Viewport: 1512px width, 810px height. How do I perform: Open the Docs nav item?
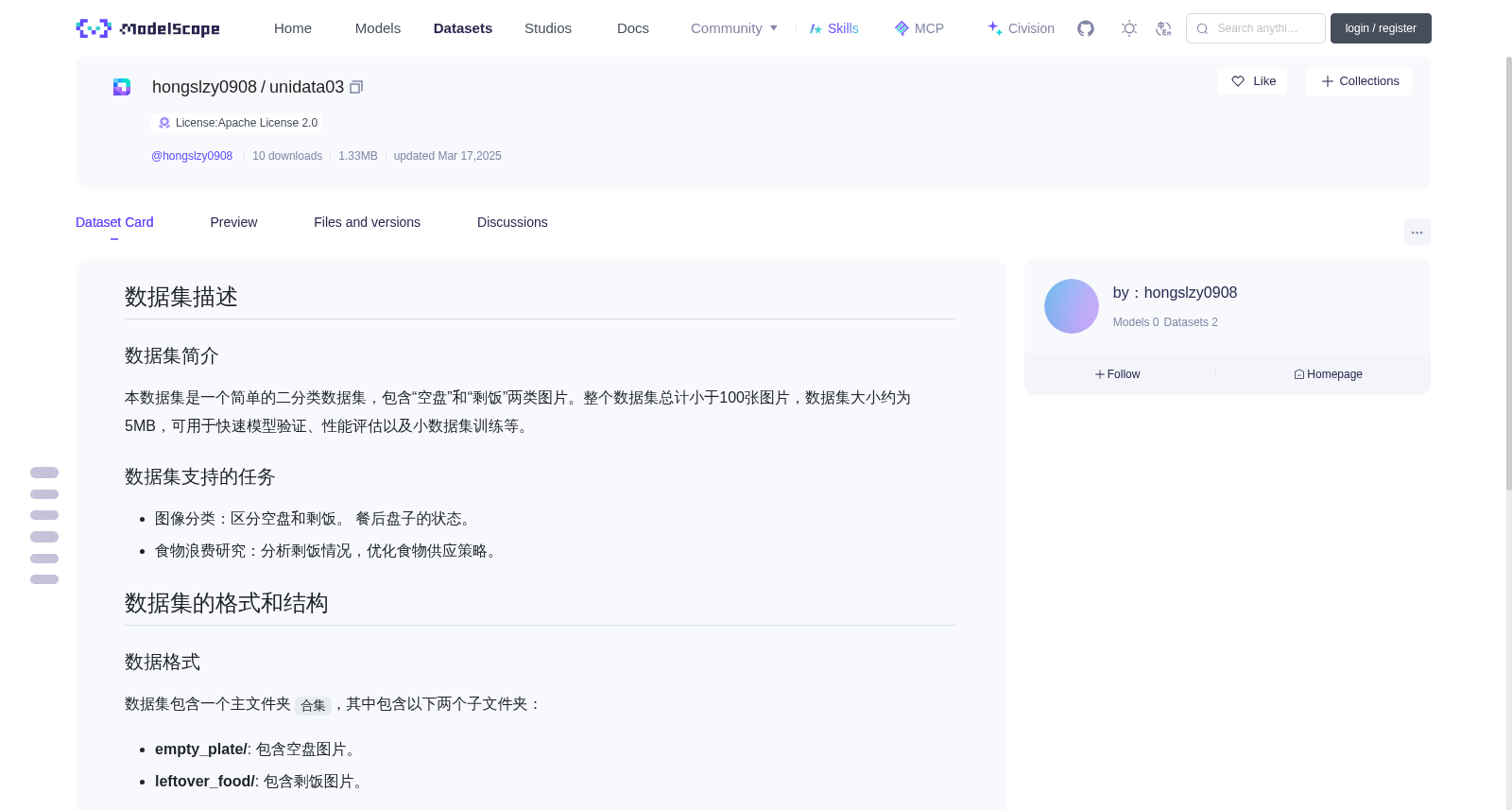[633, 28]
